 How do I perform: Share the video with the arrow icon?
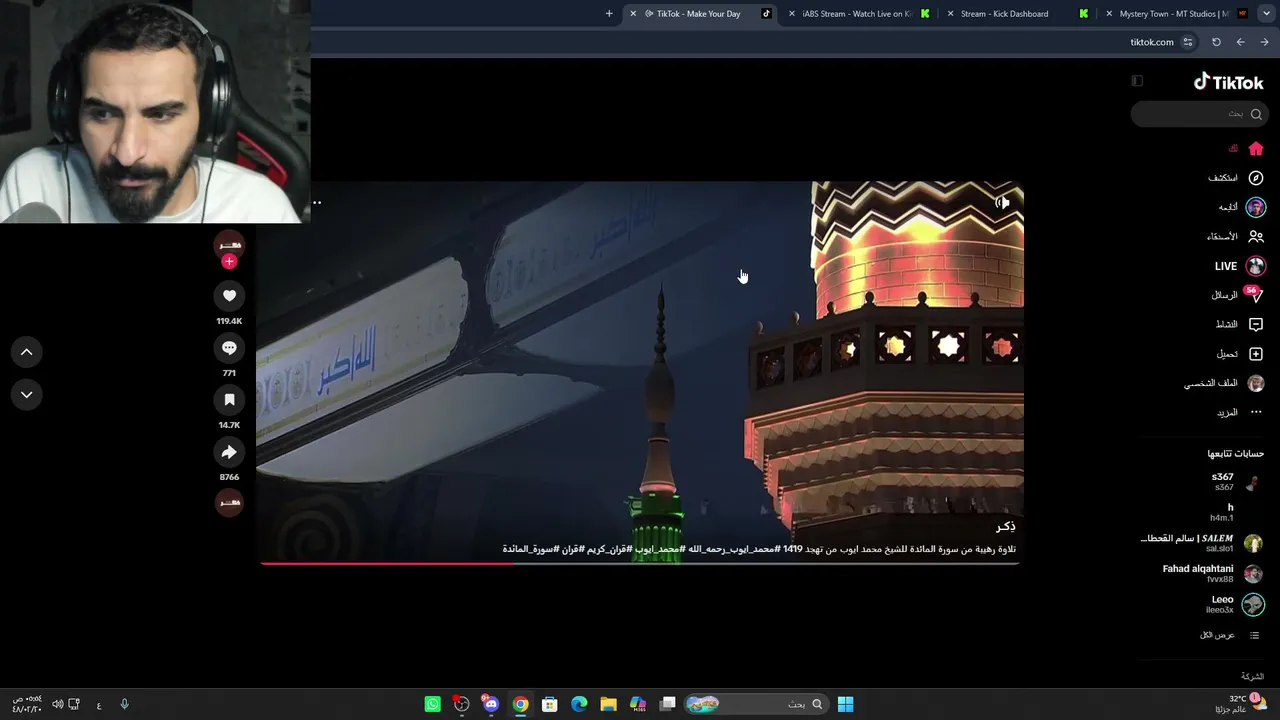tap(229, 452)
